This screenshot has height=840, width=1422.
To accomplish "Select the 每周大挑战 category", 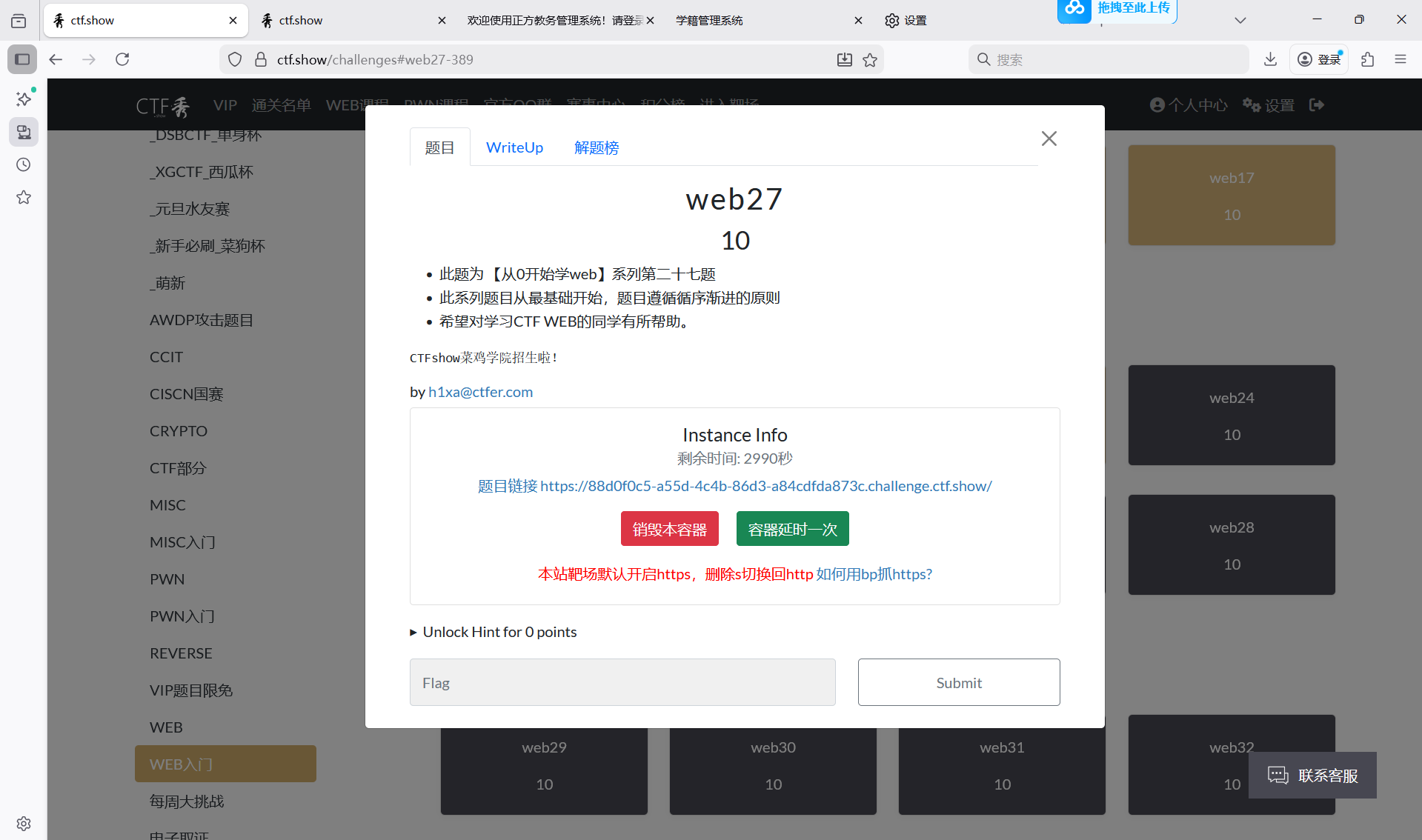I will tap(226, 801).
